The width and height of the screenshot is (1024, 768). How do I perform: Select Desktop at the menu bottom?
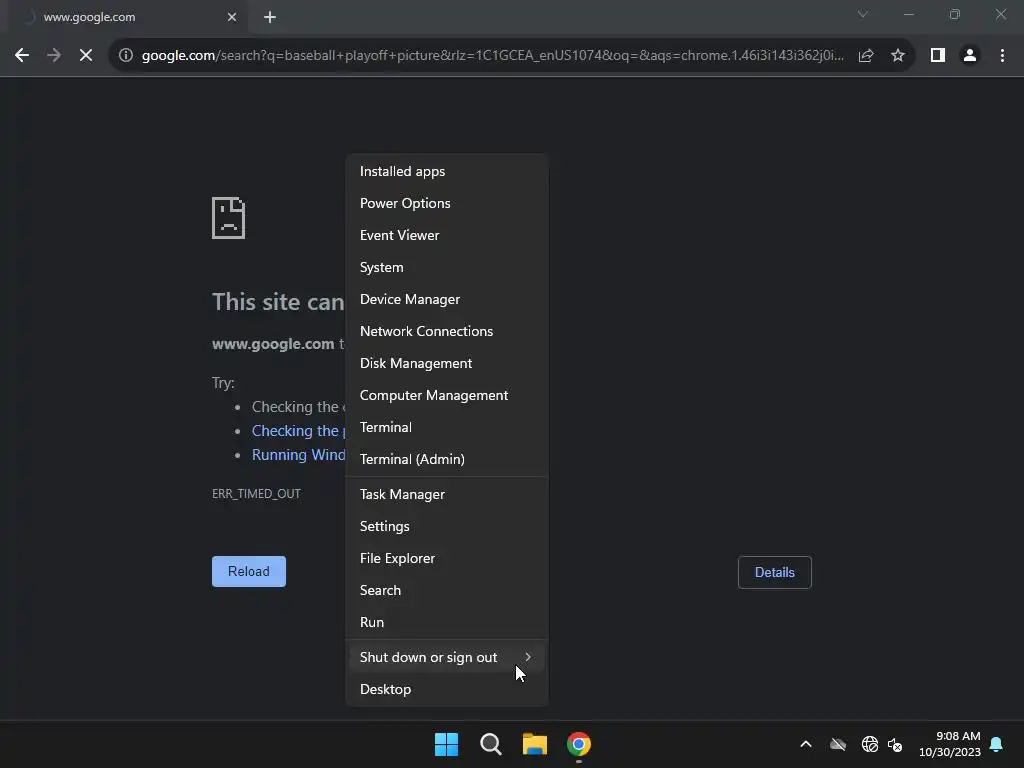[x=447, y=690]
